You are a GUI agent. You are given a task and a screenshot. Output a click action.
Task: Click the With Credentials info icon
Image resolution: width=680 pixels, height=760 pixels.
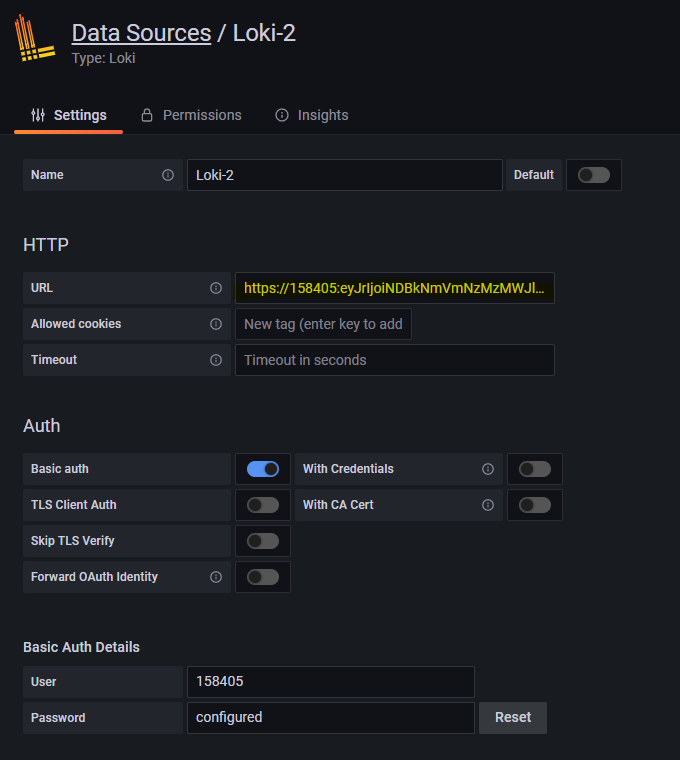pyautogui.click(x=488, y=469)
